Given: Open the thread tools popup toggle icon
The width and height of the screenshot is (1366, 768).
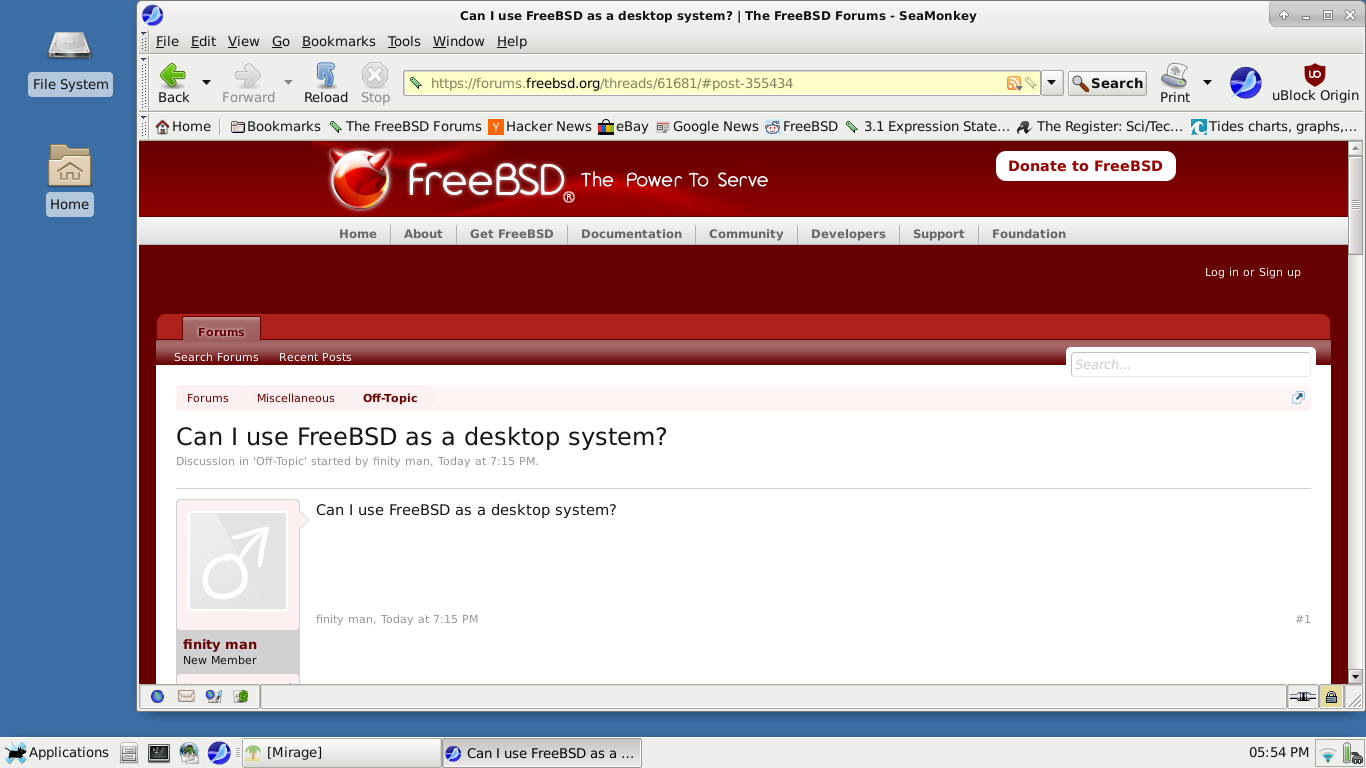Looking at the screenshot, I should coord(1298,398).
